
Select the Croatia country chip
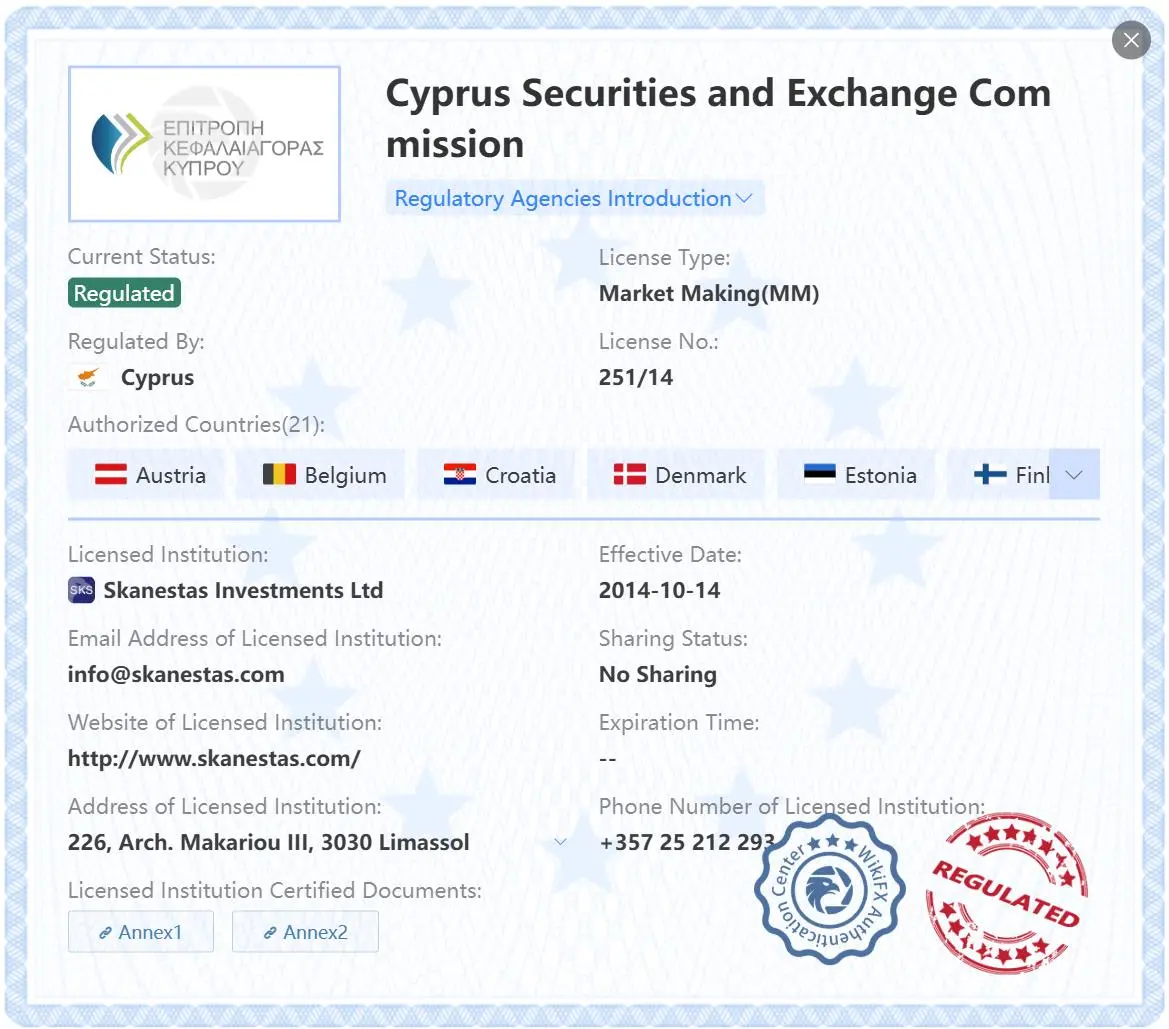tap(497, 474)
